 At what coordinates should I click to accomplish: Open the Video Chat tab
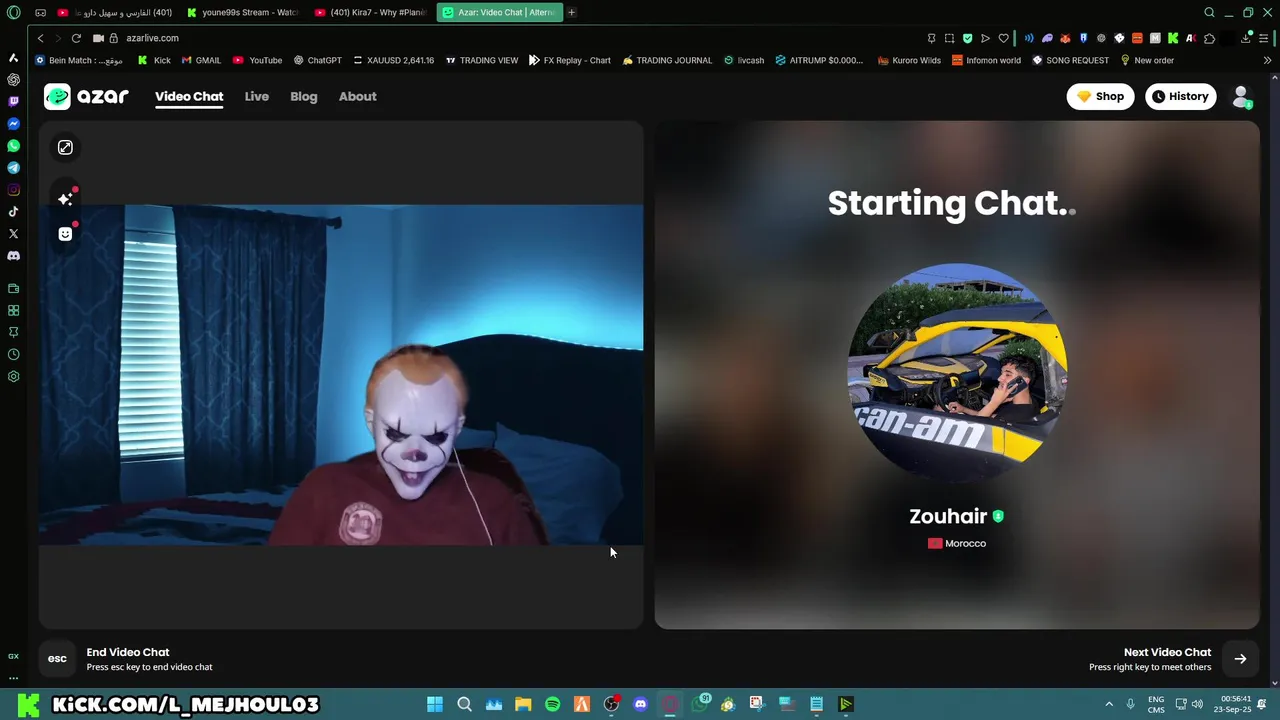coord(189,97)
